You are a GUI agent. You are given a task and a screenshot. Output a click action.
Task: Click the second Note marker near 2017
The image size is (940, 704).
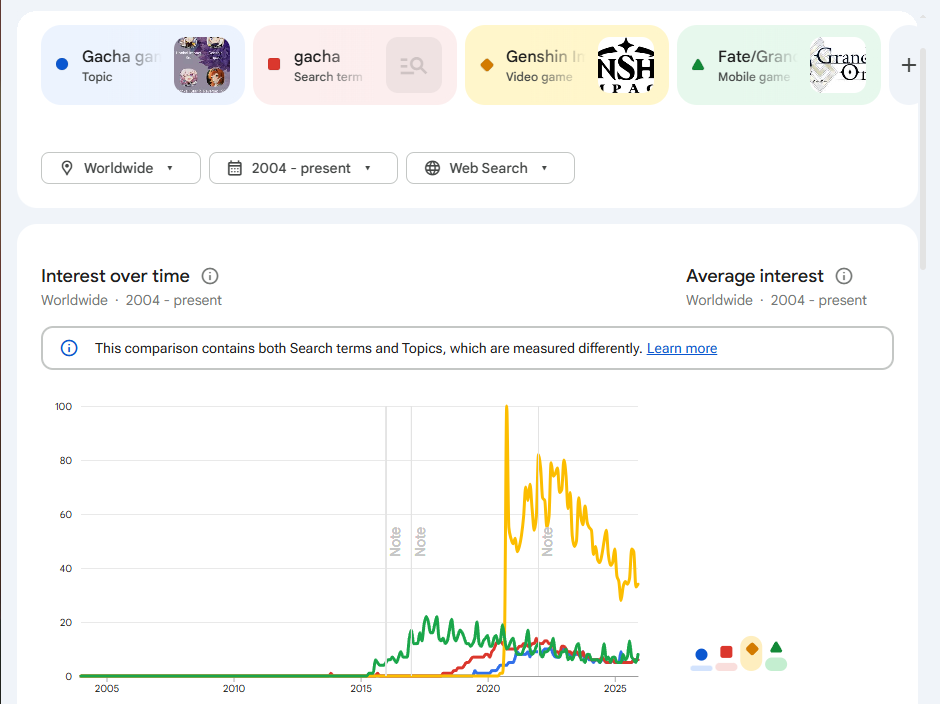click(x=420, y=541)
